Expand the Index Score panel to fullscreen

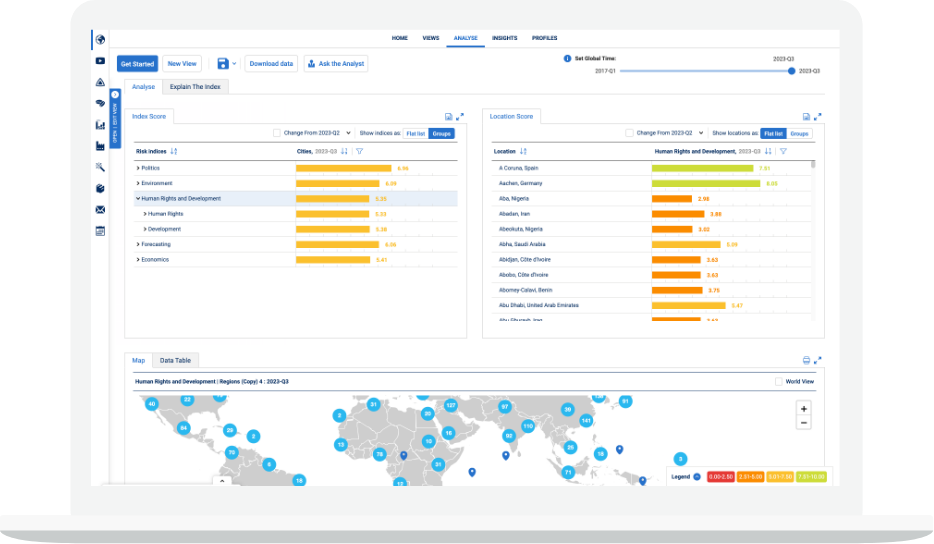[x=460, y=117]
